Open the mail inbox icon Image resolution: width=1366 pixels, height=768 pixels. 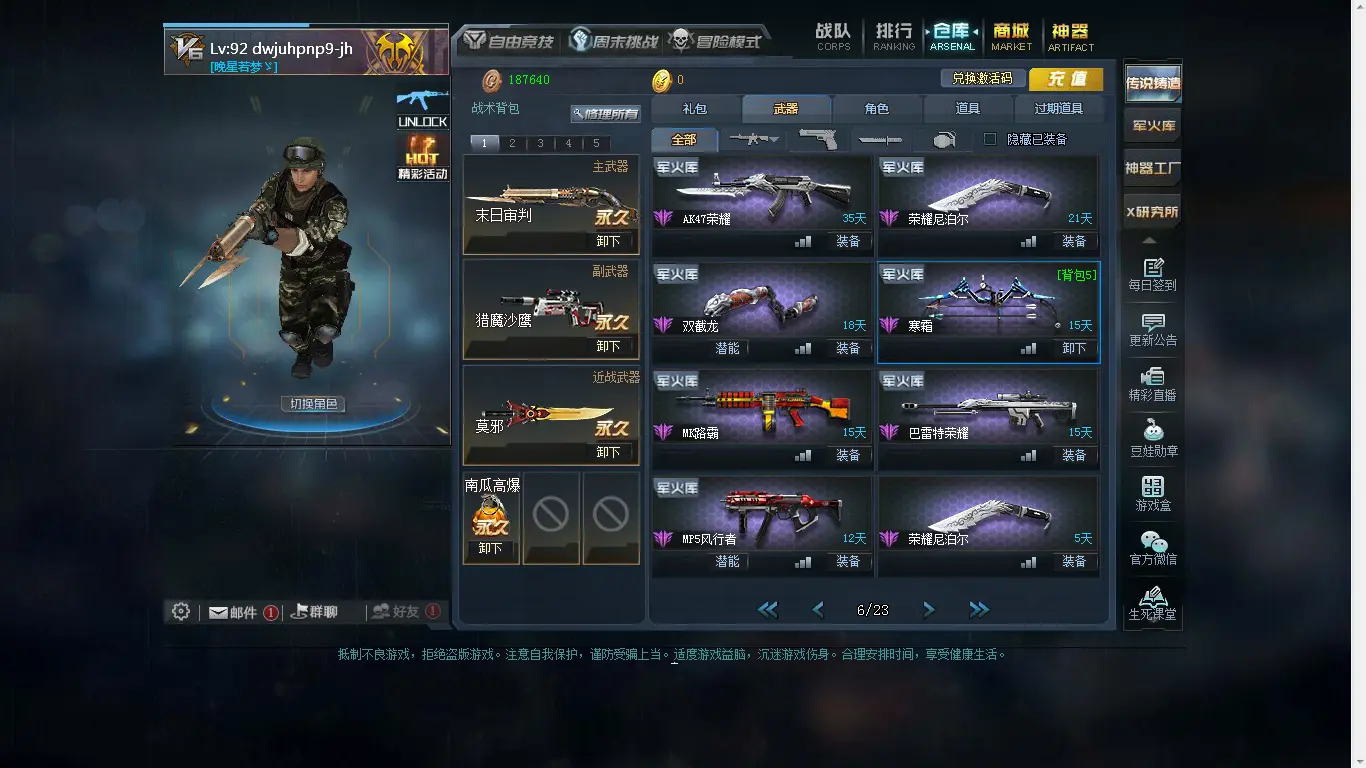[218, 613]
